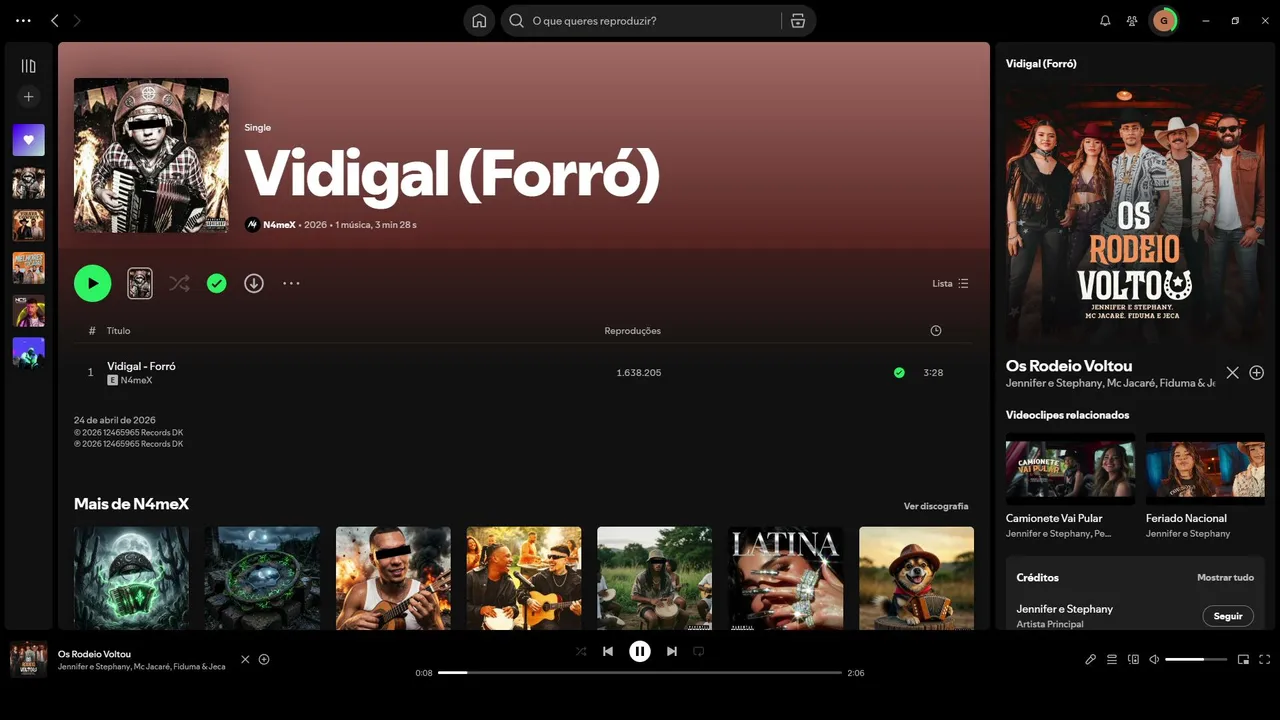Dismiss the track with the bottom bar X
Screen dimensions: 1280x720
pyautogui.click(x=245, y=659)
